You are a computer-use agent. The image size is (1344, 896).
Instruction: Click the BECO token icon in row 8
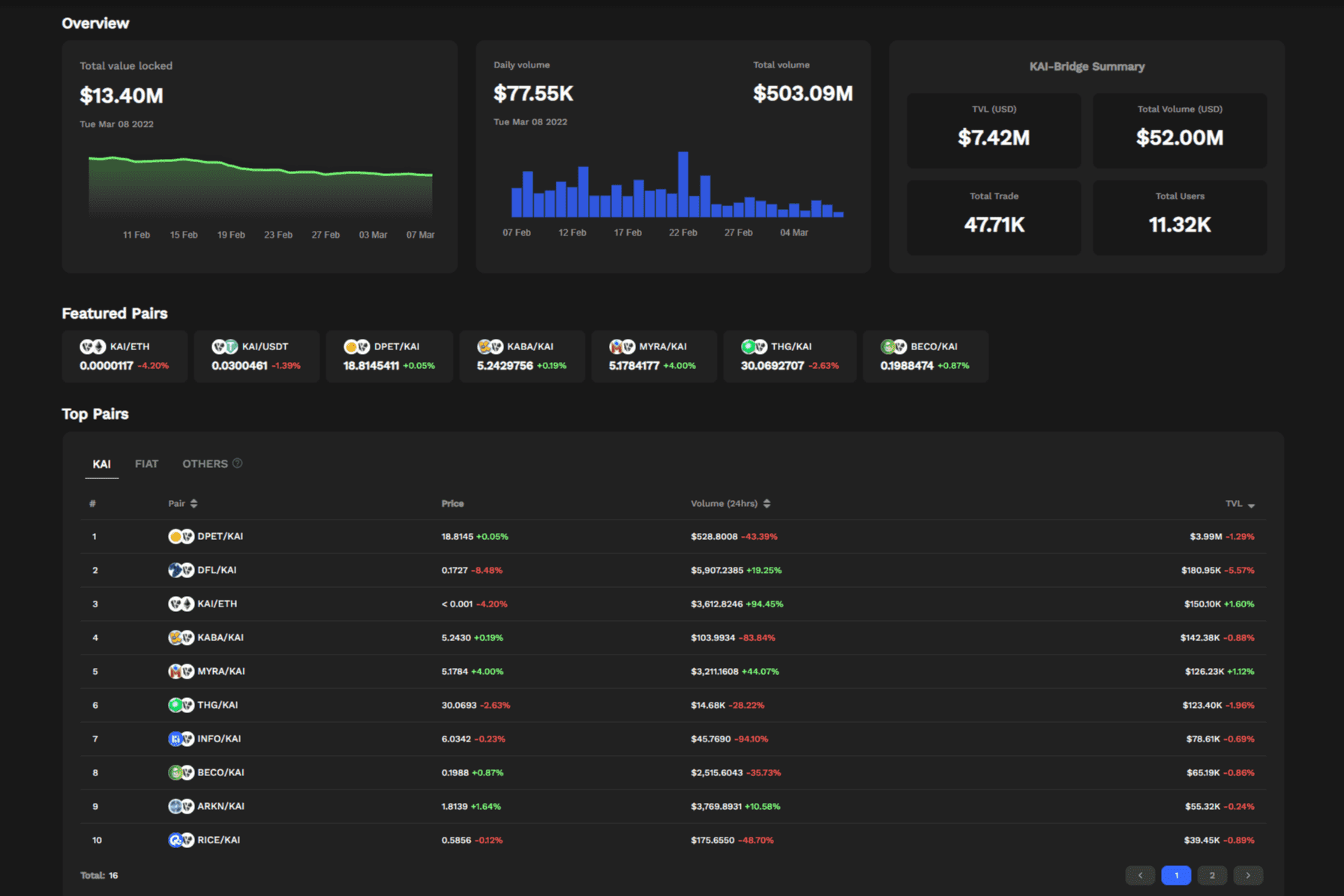pos(174,772)
